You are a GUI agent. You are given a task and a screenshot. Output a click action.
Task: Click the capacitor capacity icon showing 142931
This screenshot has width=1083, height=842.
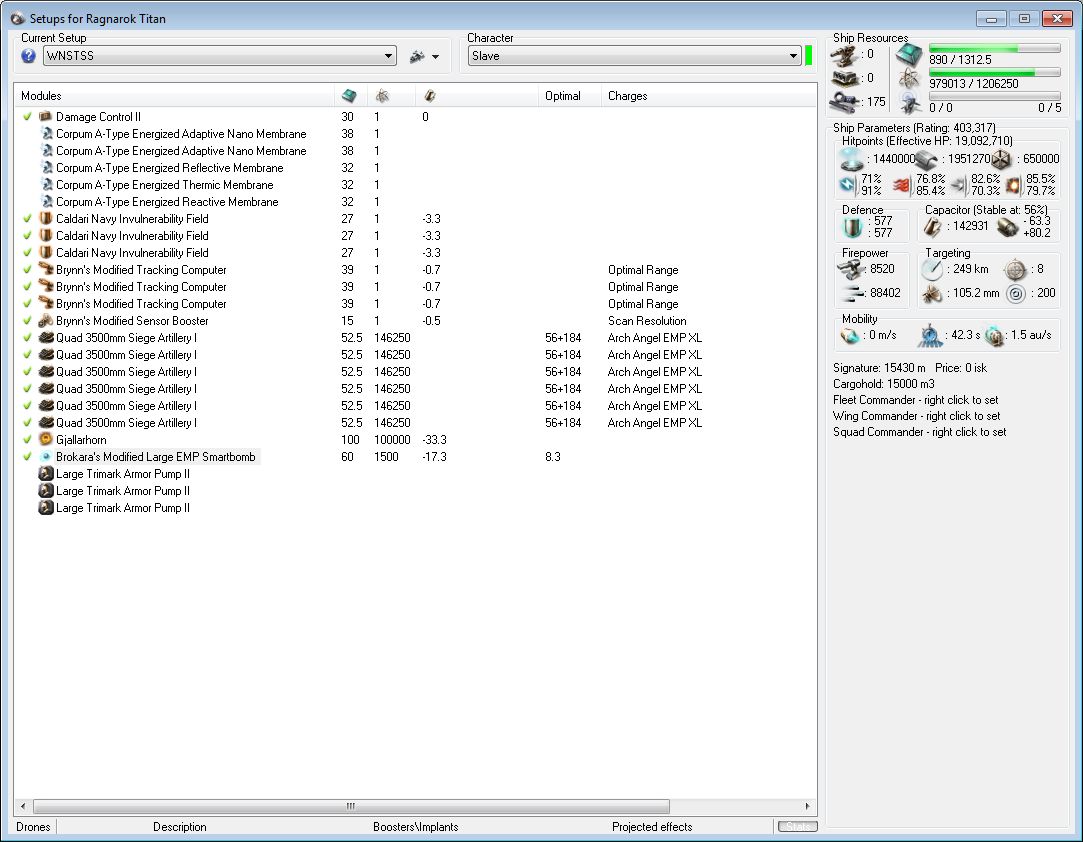click(932, 227)
